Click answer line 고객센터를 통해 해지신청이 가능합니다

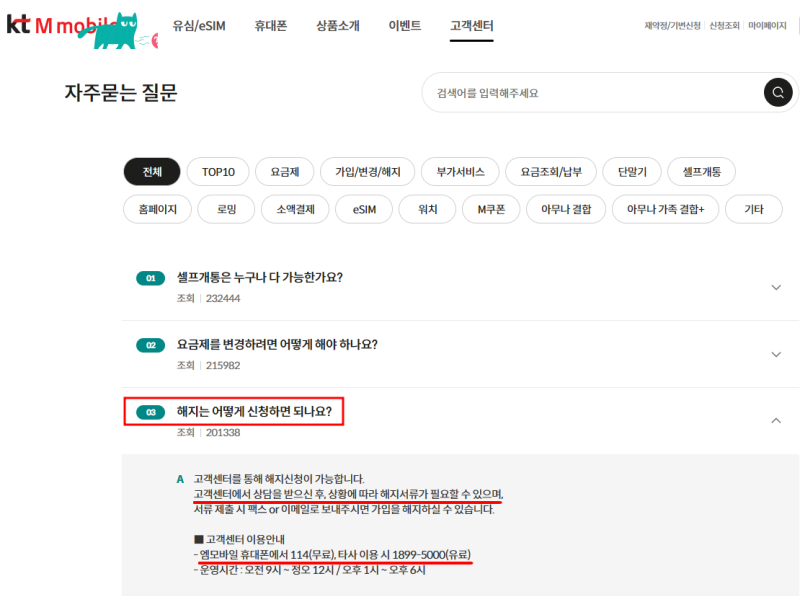pos(279,479)
